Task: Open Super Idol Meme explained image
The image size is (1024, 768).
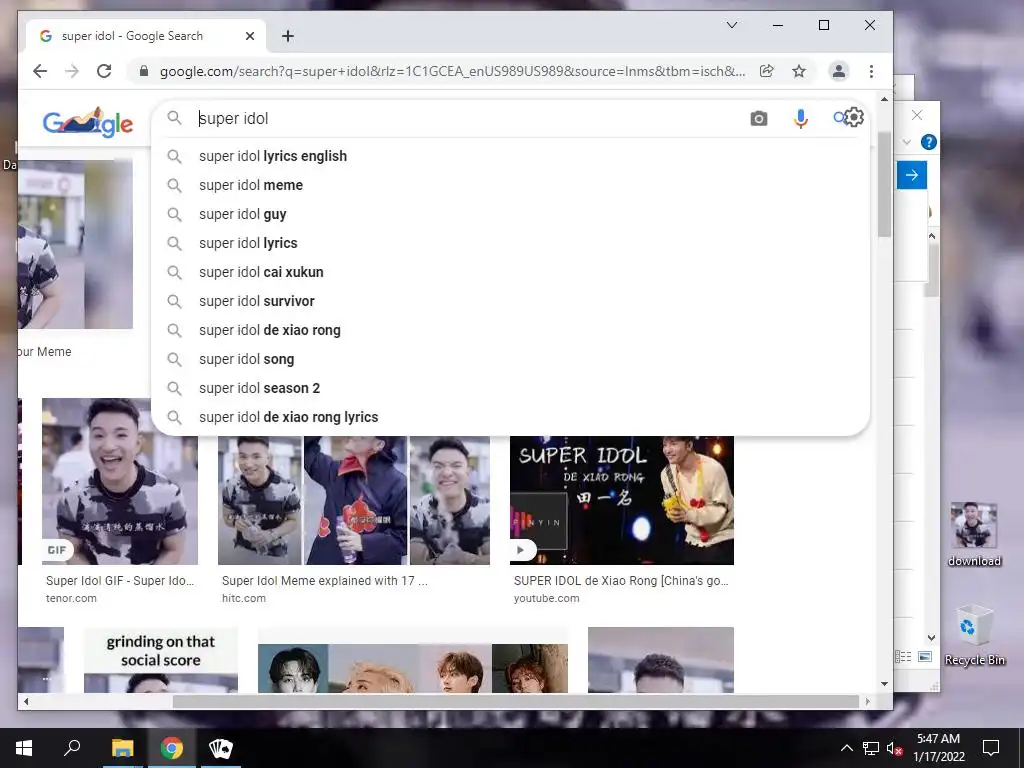Action: pyautogui.click(x=354, y=500)
